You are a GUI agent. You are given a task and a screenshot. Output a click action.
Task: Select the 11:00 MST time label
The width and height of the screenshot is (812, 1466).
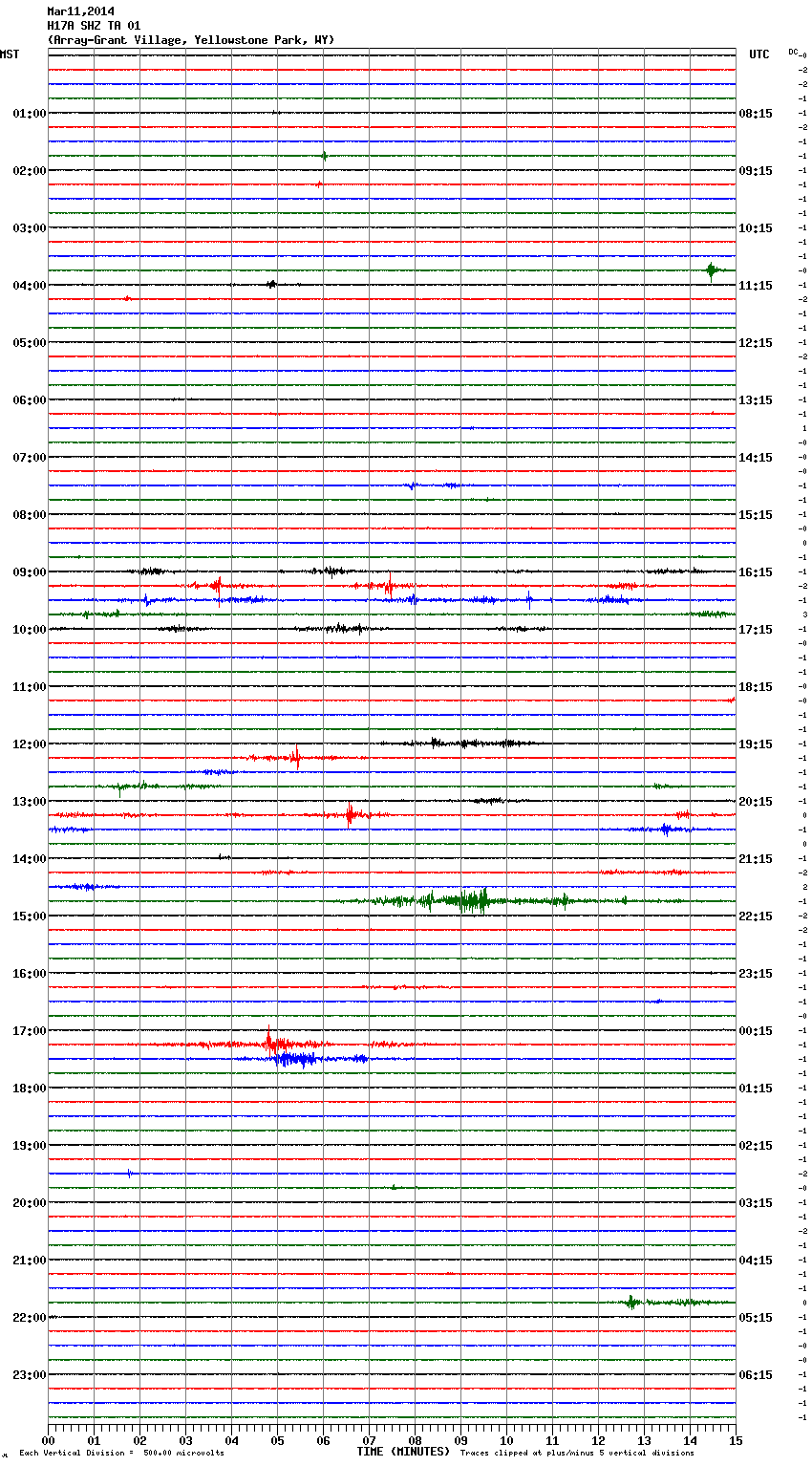pyautogui.click(x=29, y=687)
